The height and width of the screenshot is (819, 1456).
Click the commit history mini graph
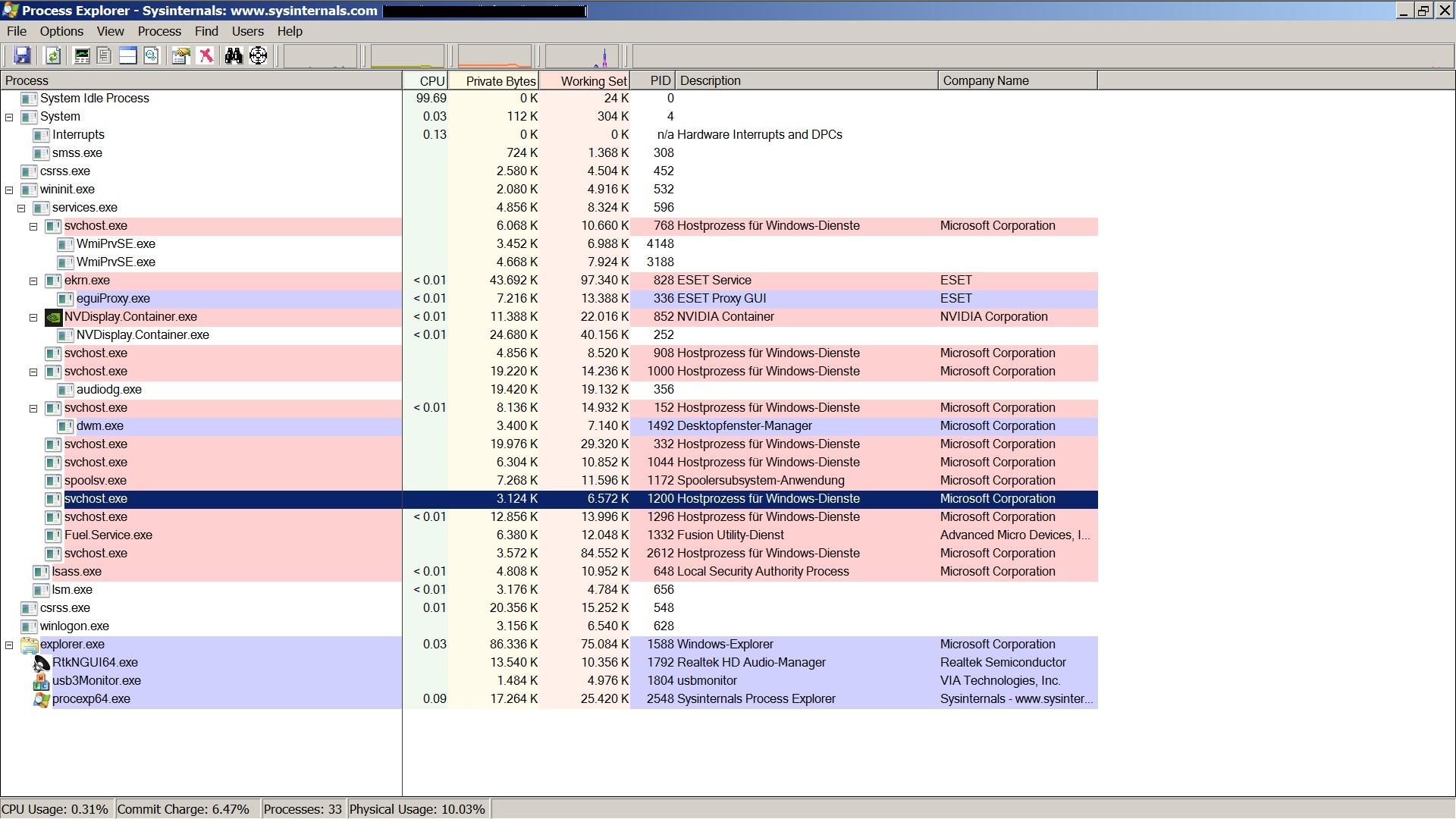407,57
